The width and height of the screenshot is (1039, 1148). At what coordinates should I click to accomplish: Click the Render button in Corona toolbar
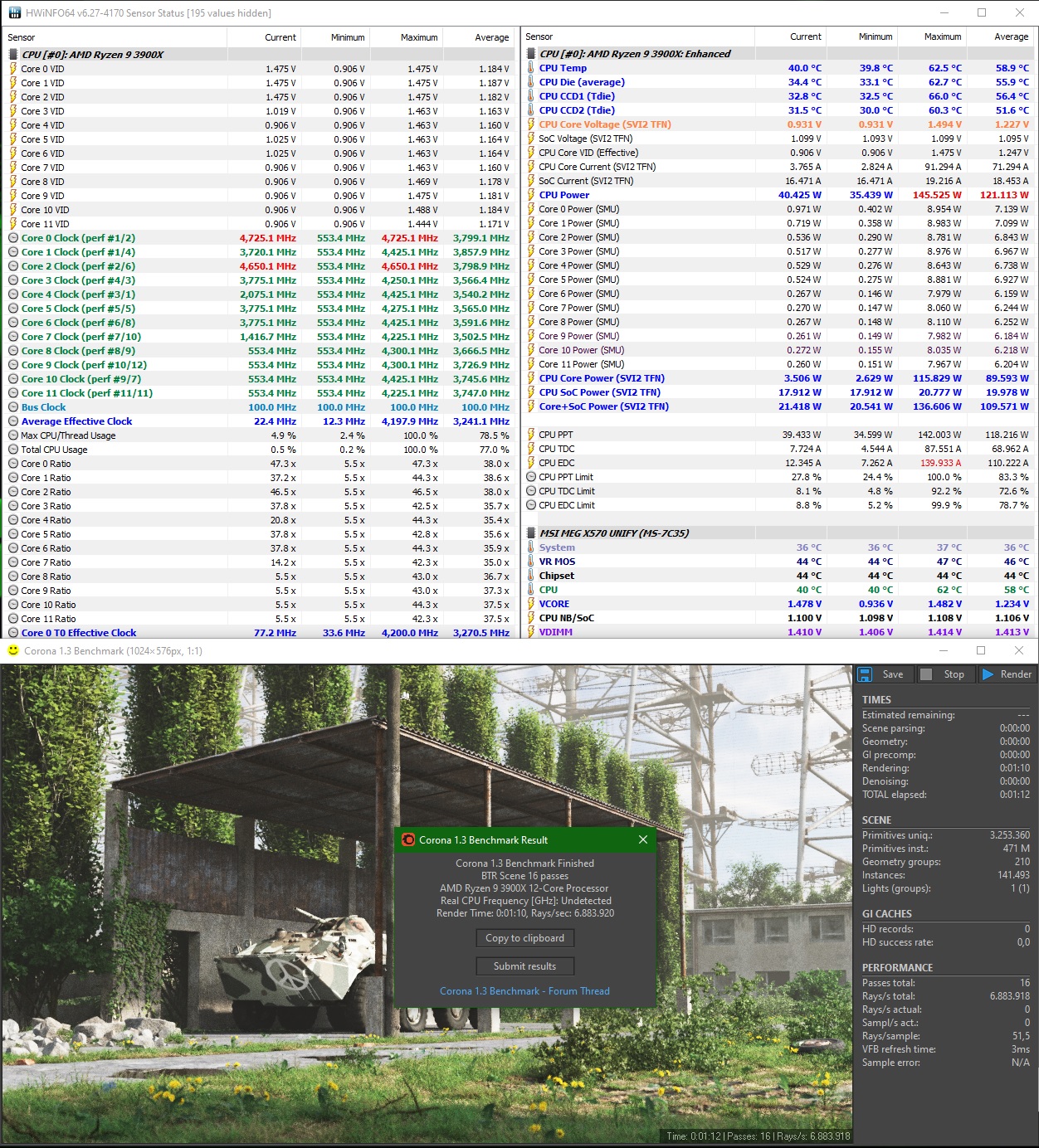coord(1007,674)
